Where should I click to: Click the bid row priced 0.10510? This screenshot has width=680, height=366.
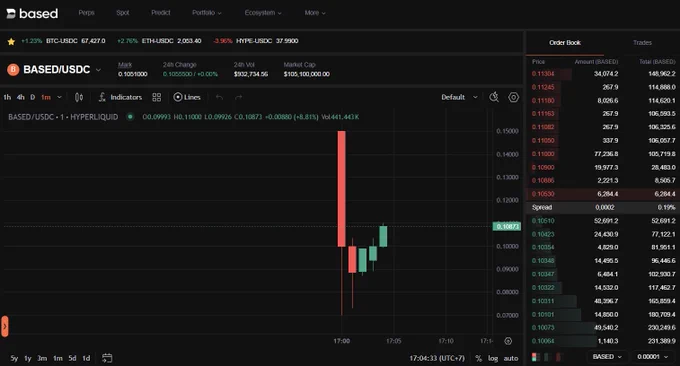pyautogui.click(x=603, y=221)
